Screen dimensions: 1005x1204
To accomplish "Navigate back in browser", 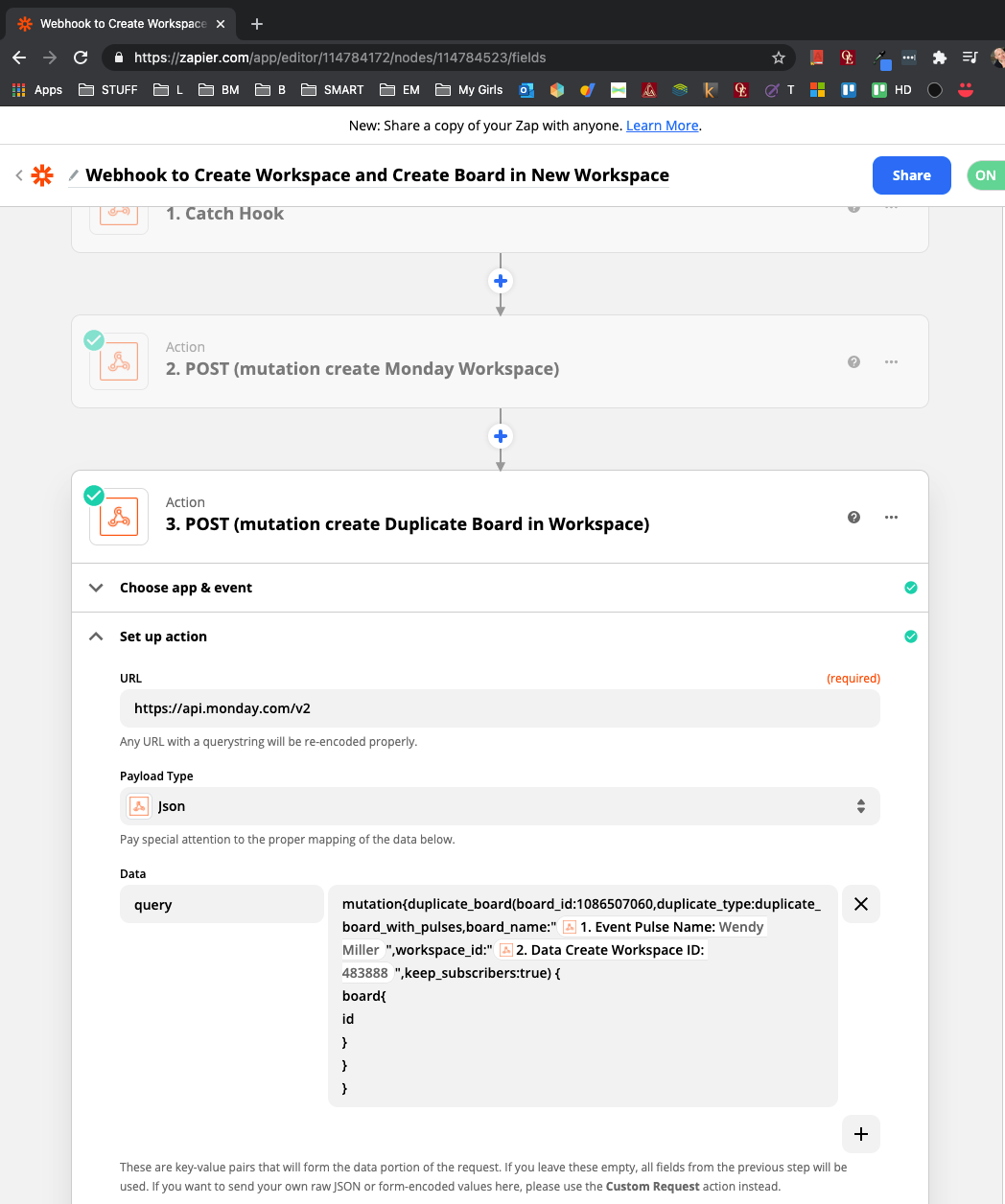I will point(19,58).
